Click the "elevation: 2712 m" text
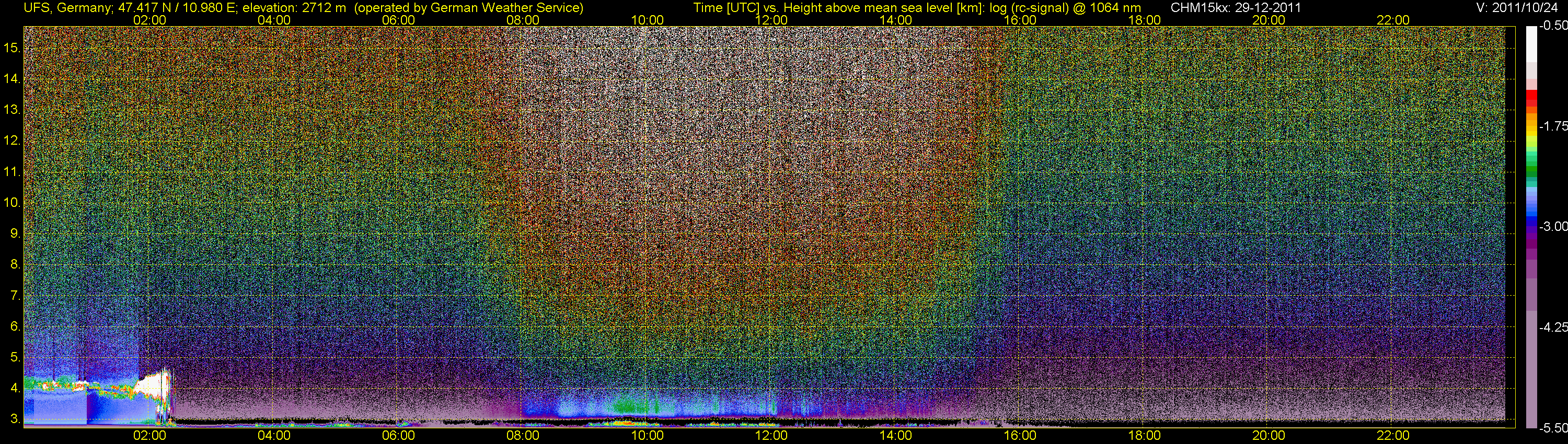The width and height of the screenshot is (1568, 444). [x=294, y=8]
